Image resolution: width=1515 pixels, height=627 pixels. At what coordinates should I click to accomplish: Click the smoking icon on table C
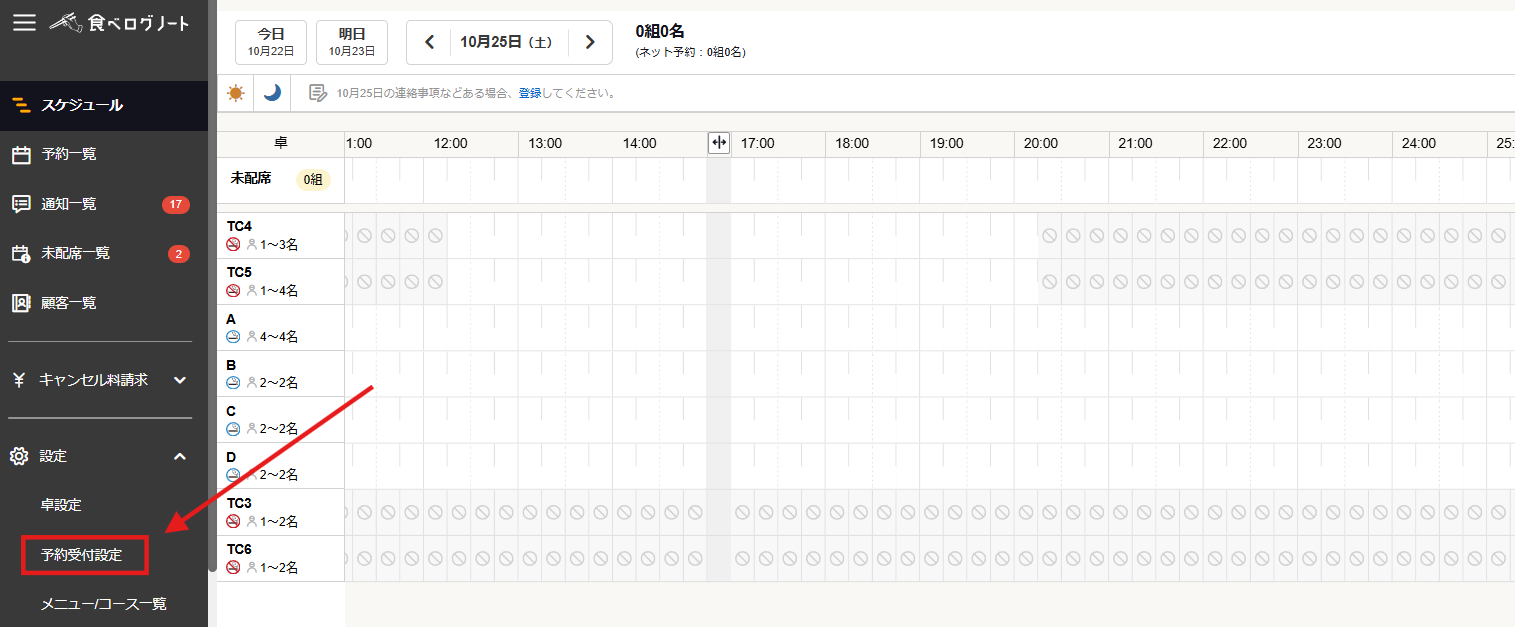[233, 429]
